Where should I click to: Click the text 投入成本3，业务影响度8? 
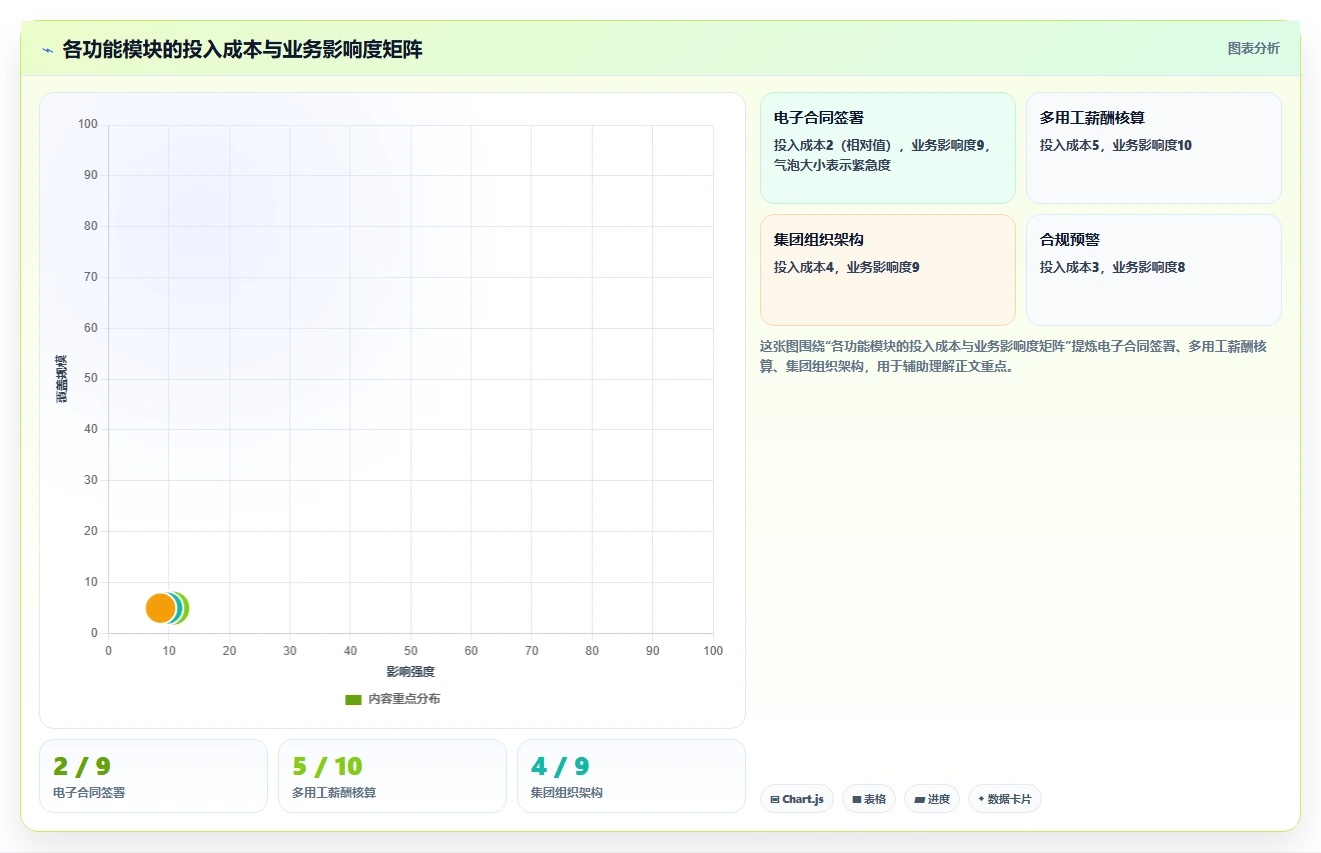(x=1112, y=267)
